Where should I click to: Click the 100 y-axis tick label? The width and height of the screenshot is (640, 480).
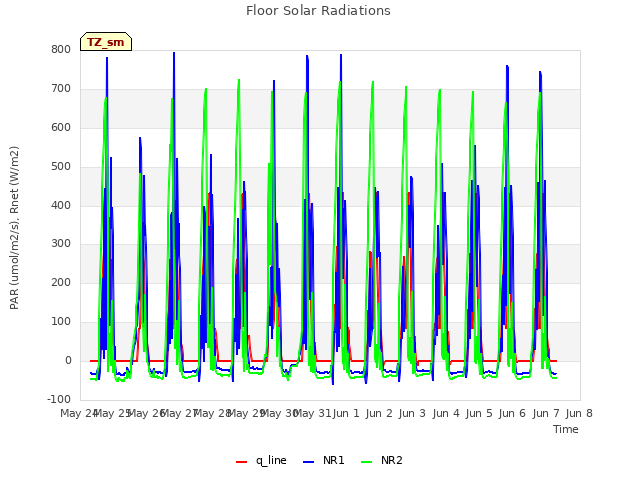click(x=61, y=322)
